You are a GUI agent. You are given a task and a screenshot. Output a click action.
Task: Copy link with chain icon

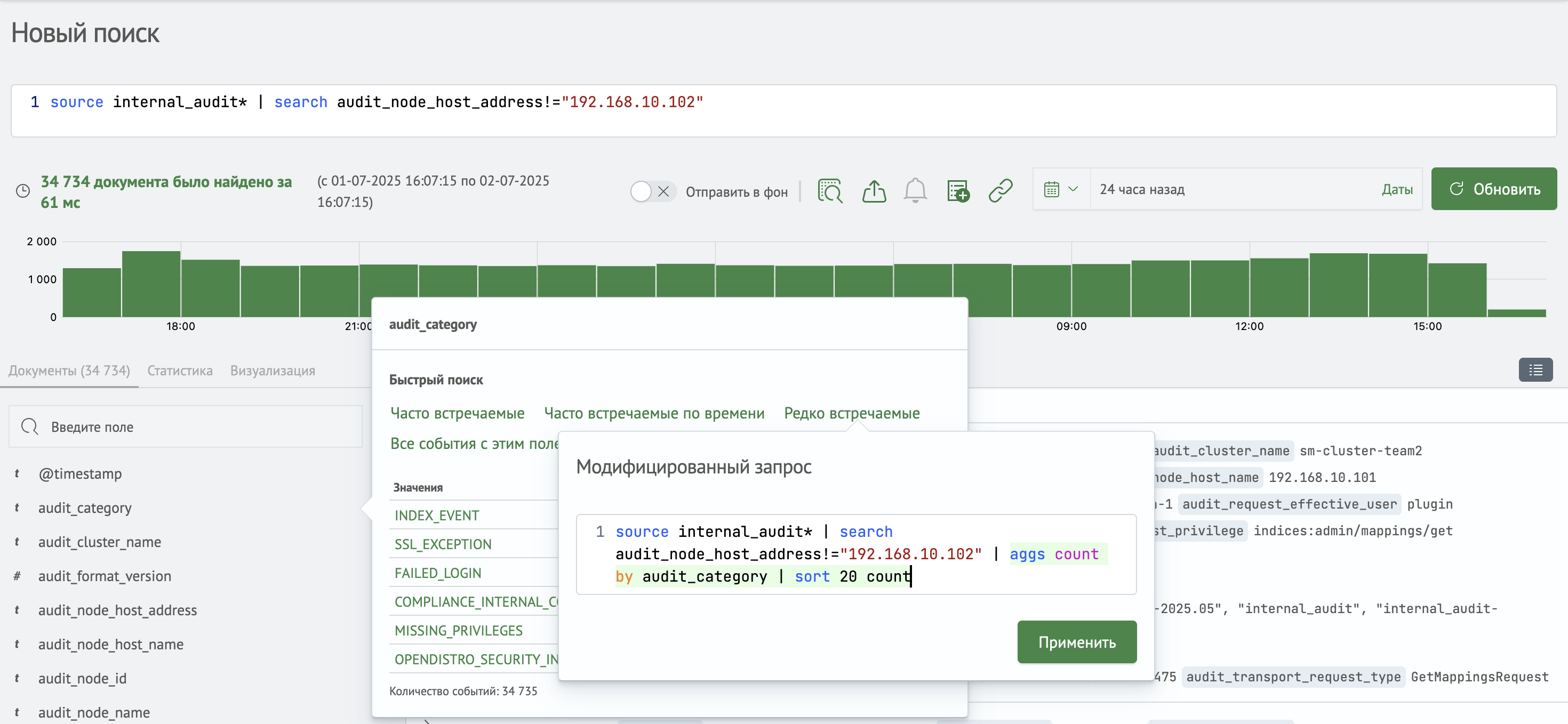tap(1001, 190)
